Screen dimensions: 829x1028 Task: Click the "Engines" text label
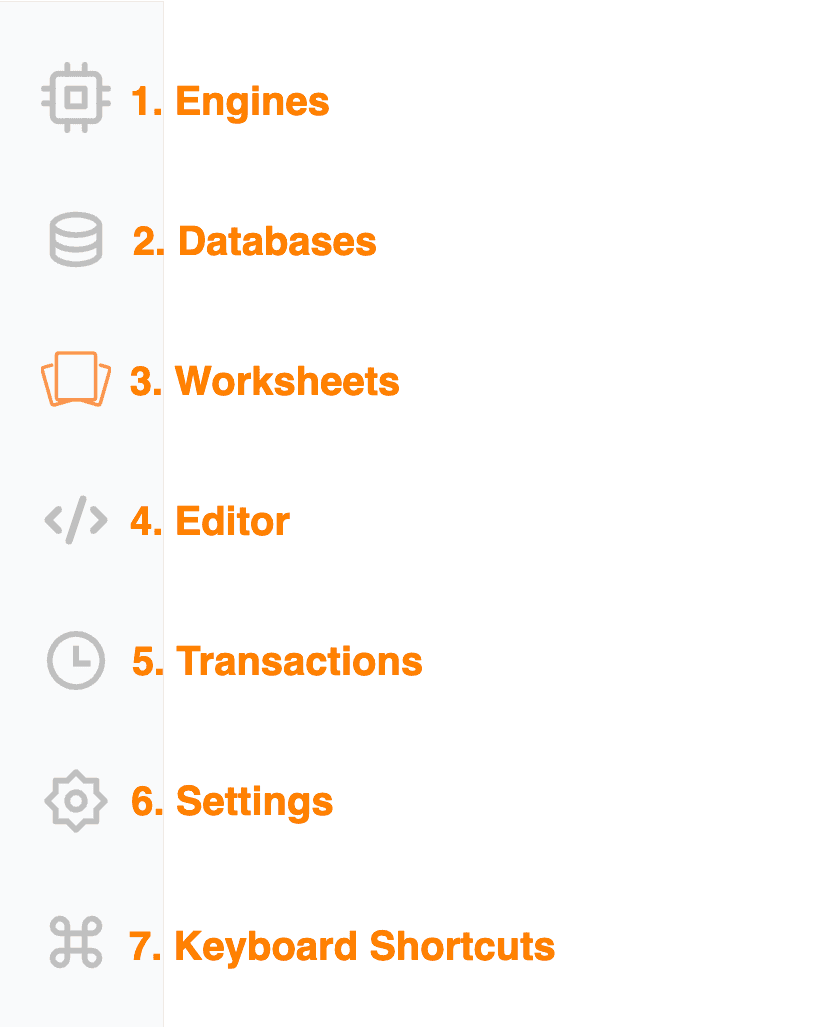[252, 102]
